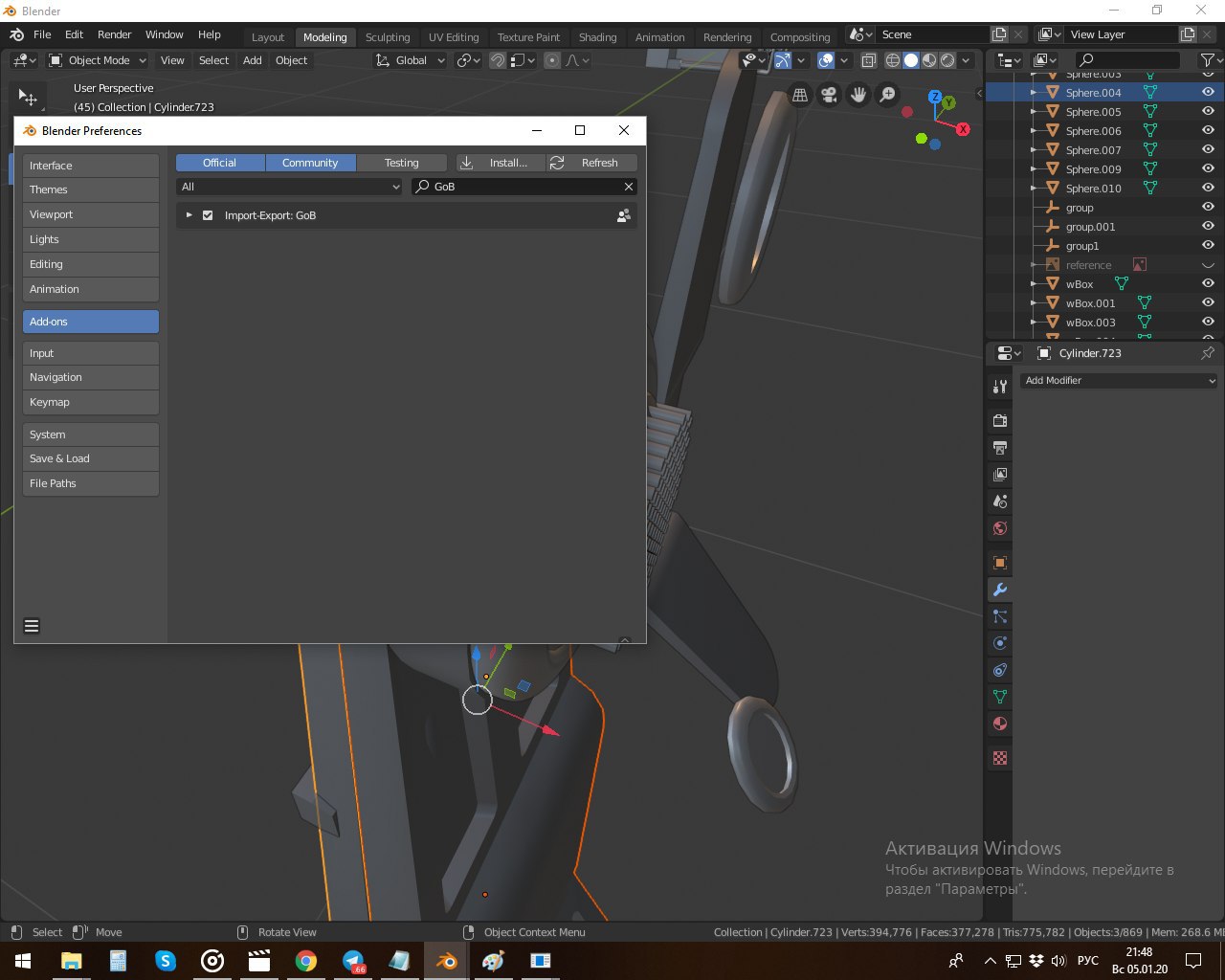
Task: Click the pan view hand icon
Action: coord(858,95)
